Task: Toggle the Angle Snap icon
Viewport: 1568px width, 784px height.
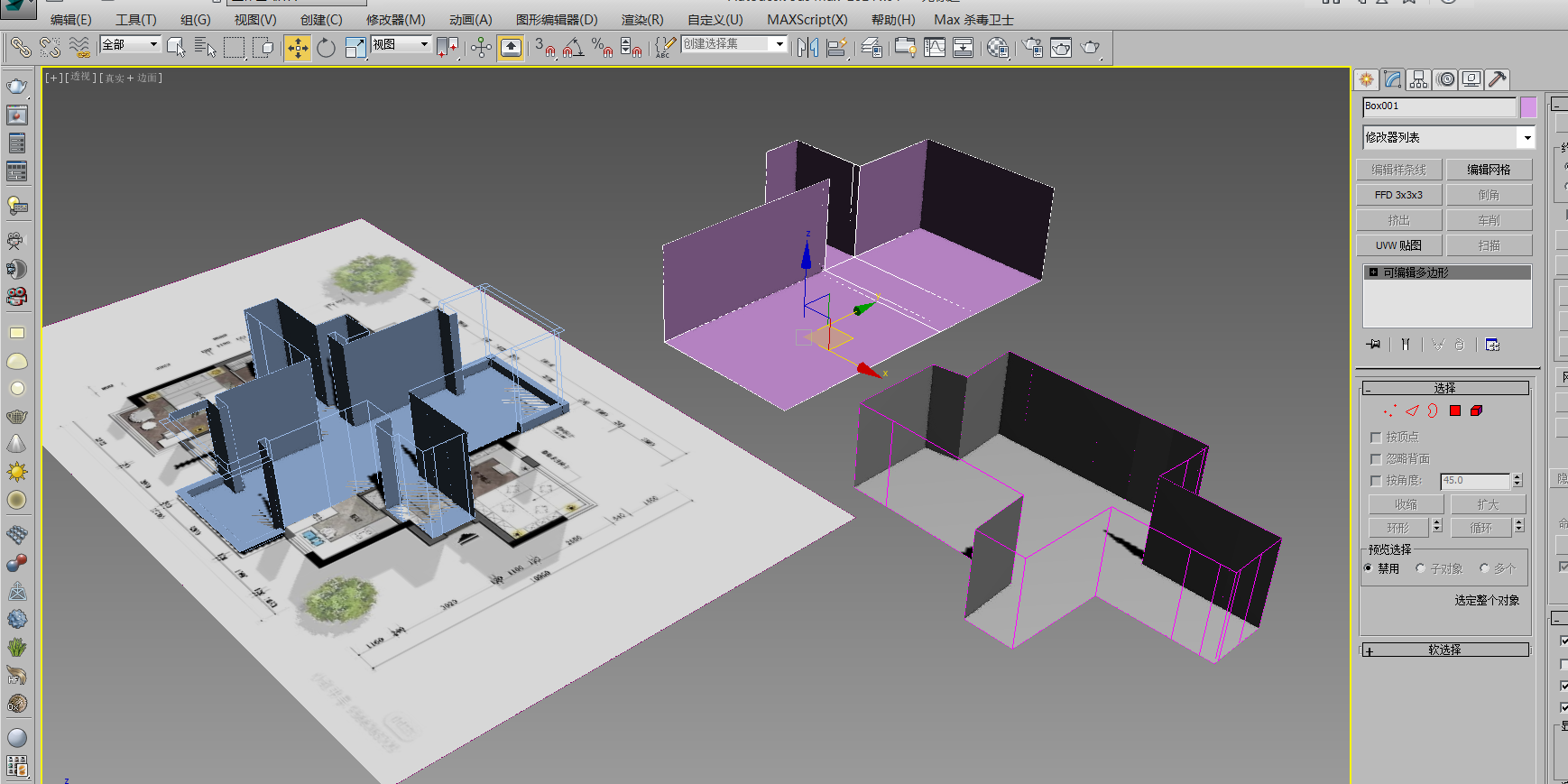Action: click(x=574, y=48)
